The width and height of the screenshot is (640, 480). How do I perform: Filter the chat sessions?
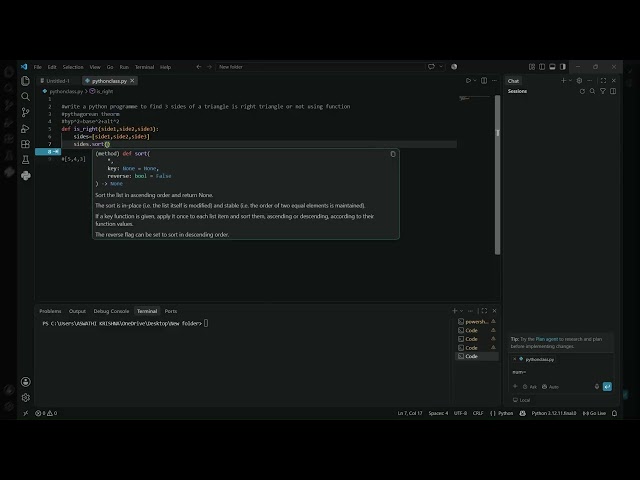coord(603,91)
